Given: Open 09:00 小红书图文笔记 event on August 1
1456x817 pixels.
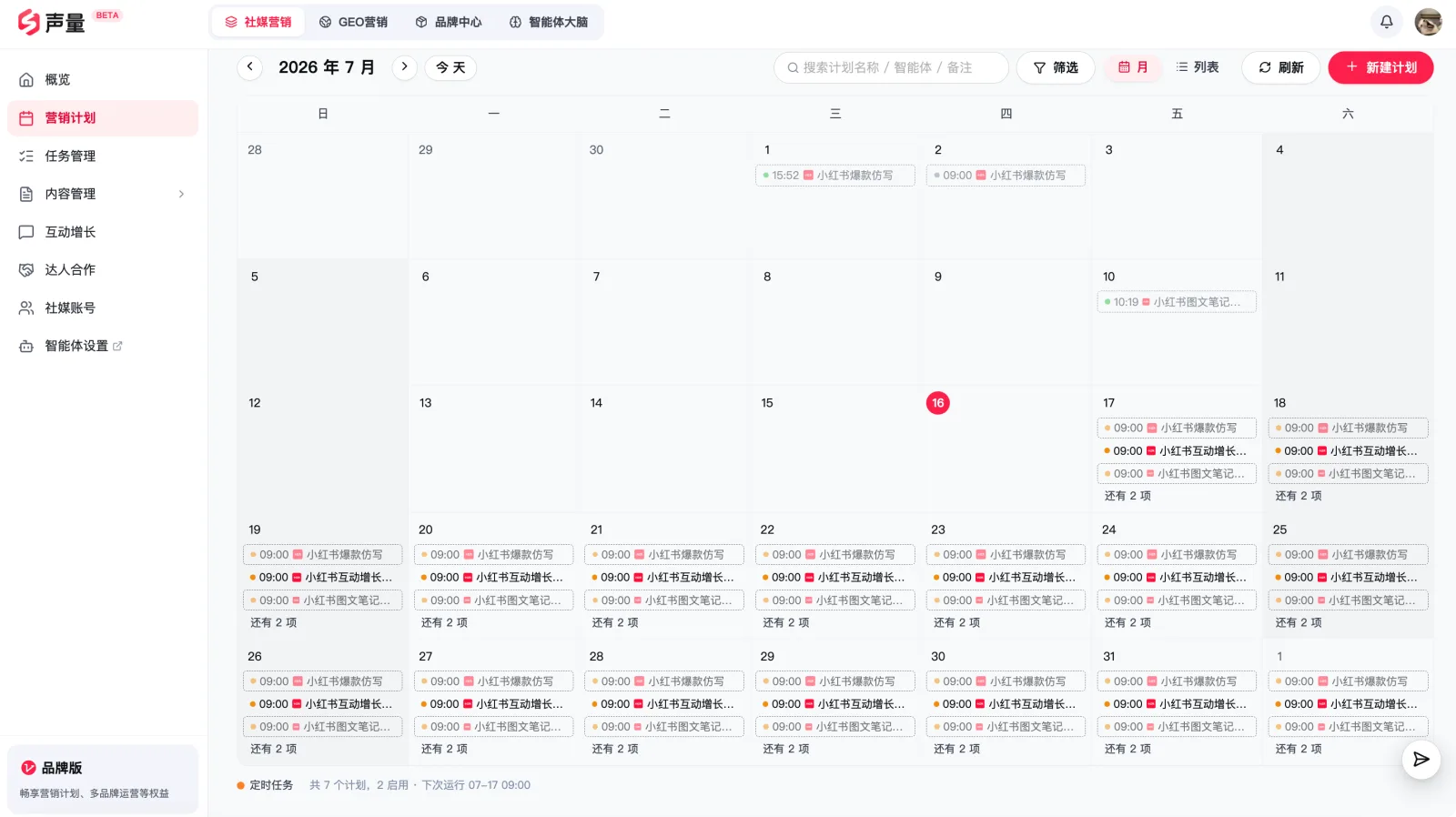Looking at the screenshot, I should click(1348, 727).
